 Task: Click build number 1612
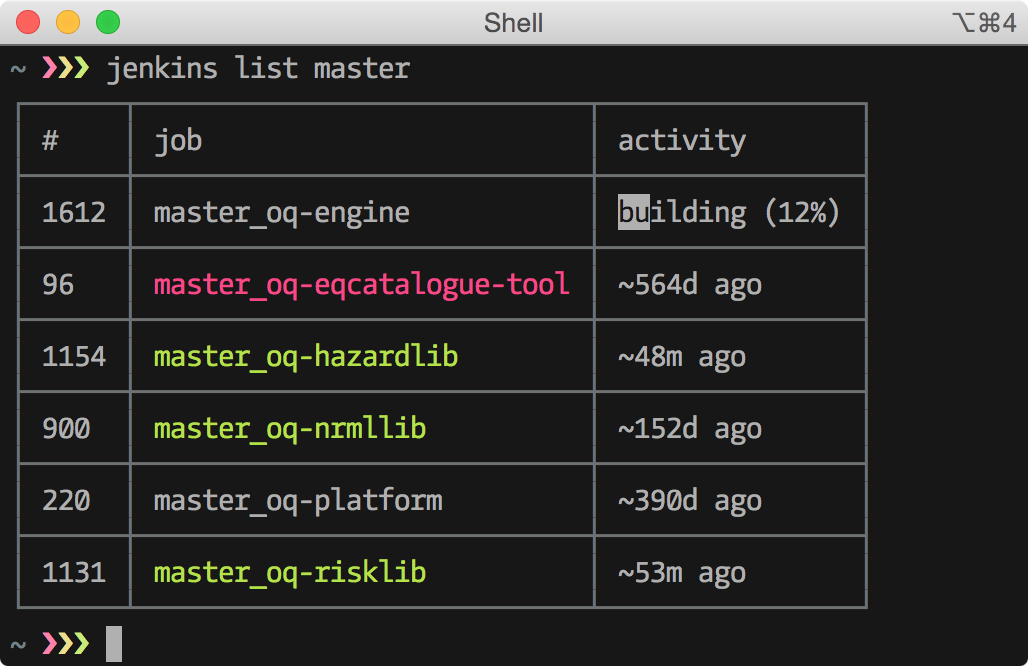[74, 212]
